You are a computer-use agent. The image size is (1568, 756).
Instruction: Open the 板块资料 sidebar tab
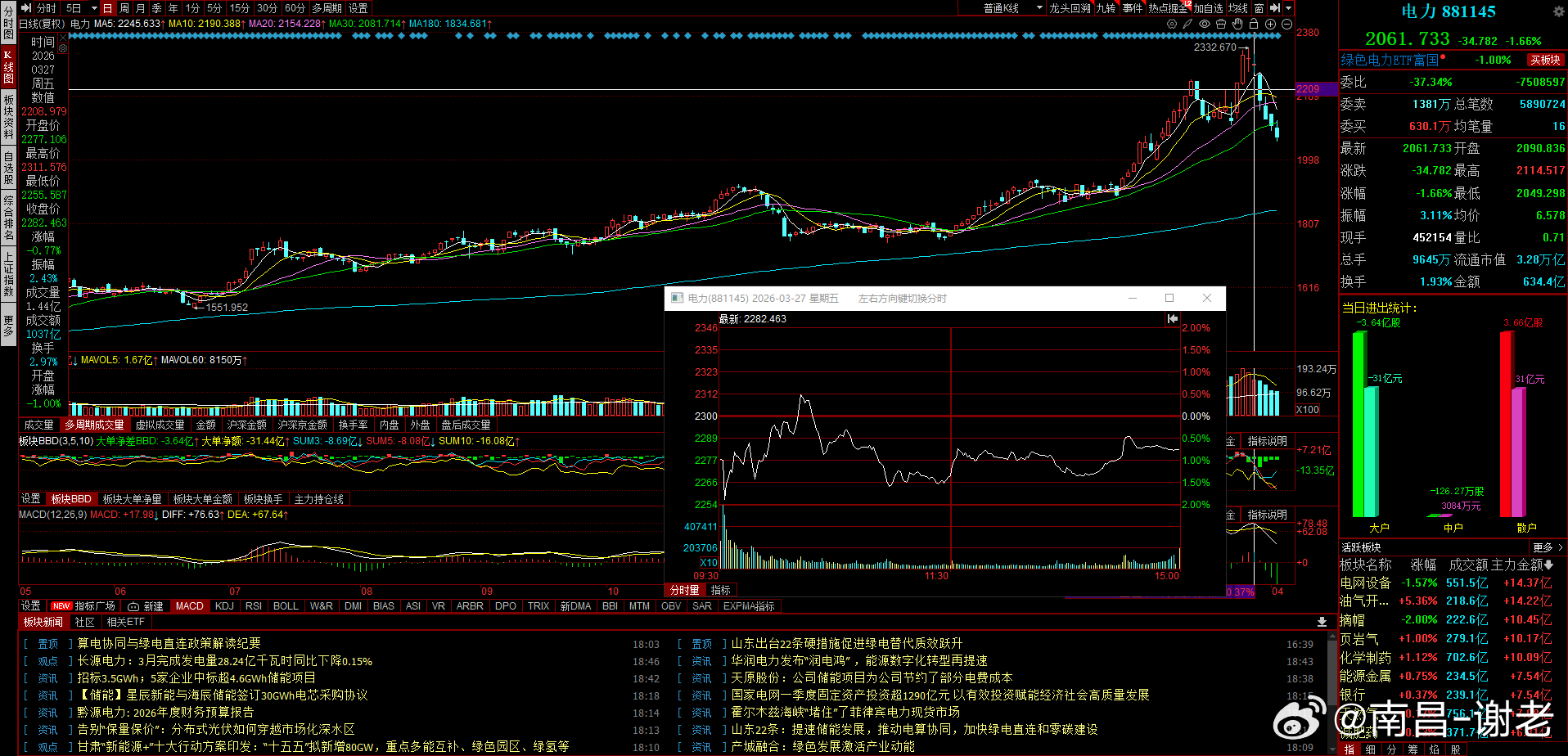[8, 117]
